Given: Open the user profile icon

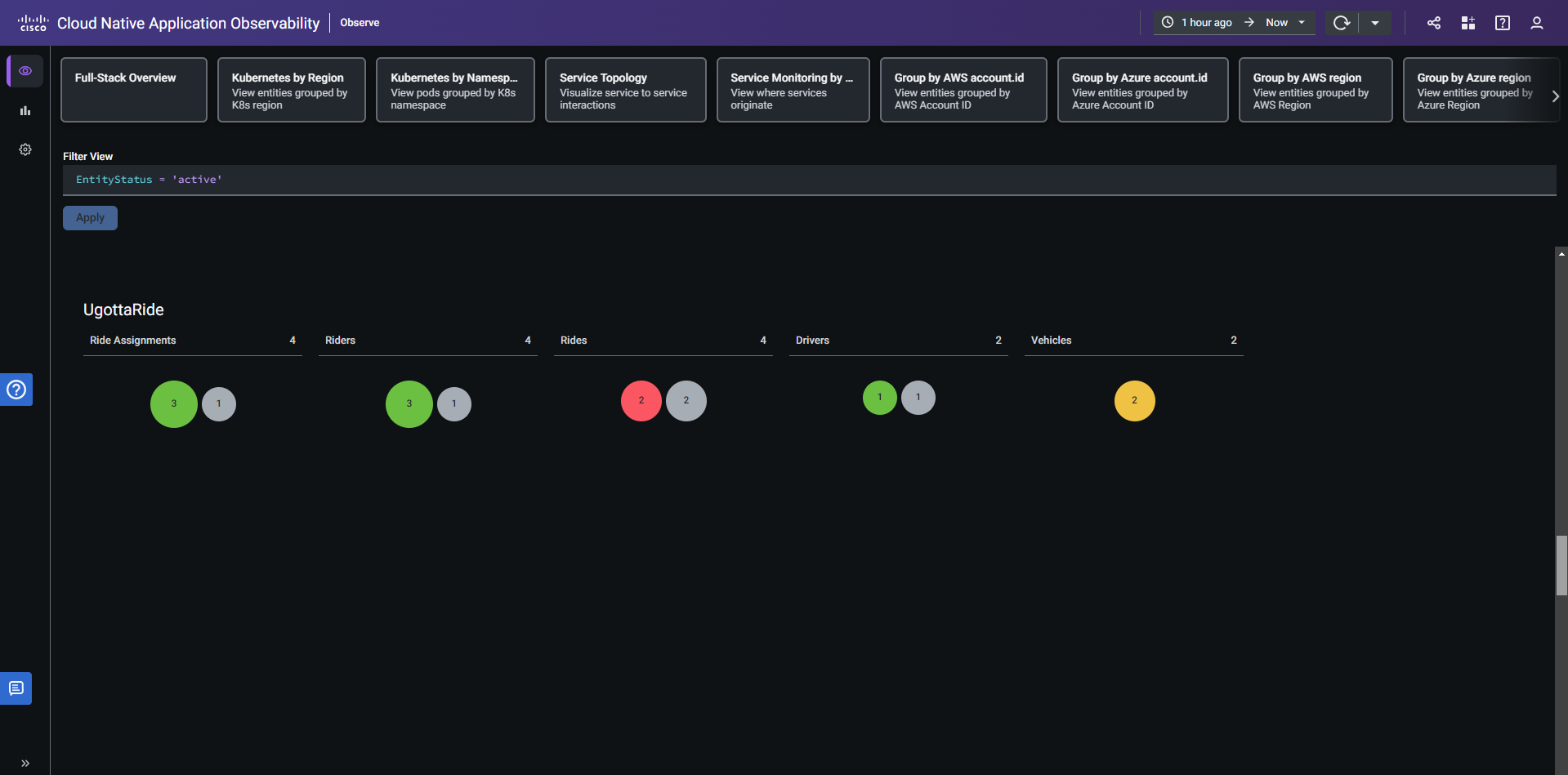Looking at the screenshot, I should [1536, 23].
